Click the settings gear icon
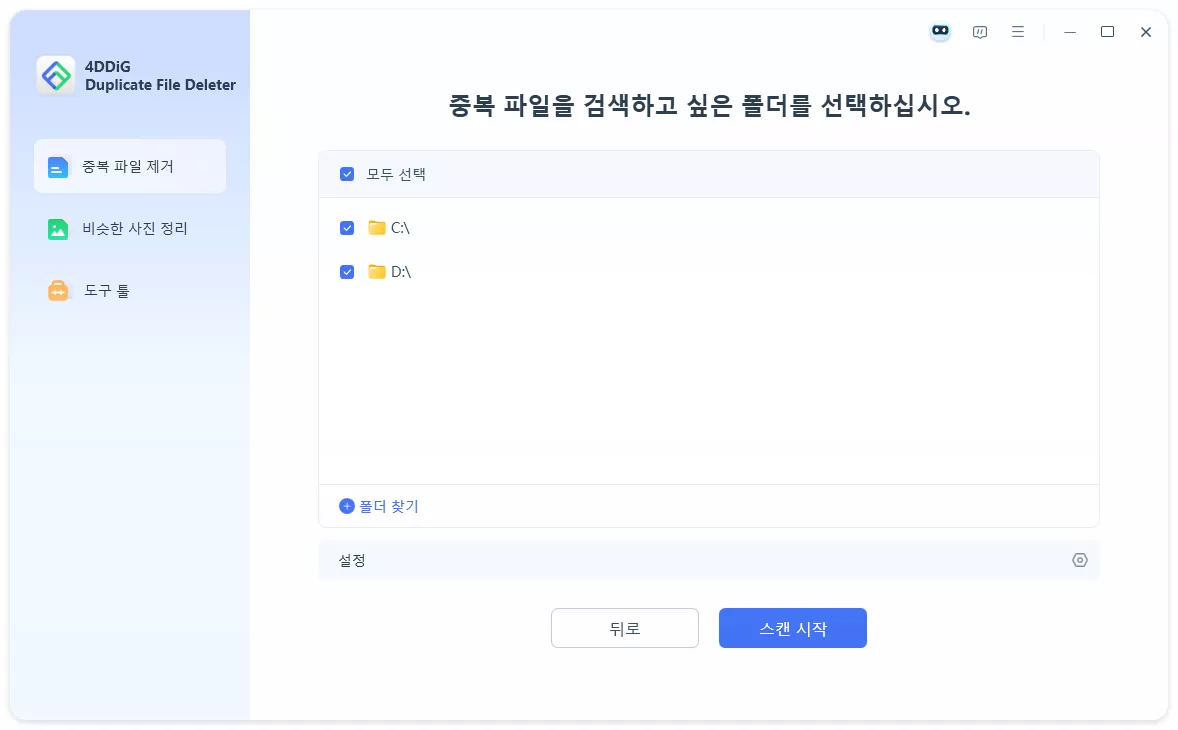Viewport: 1178px width, 730px height. click(x=1079, y=560)
